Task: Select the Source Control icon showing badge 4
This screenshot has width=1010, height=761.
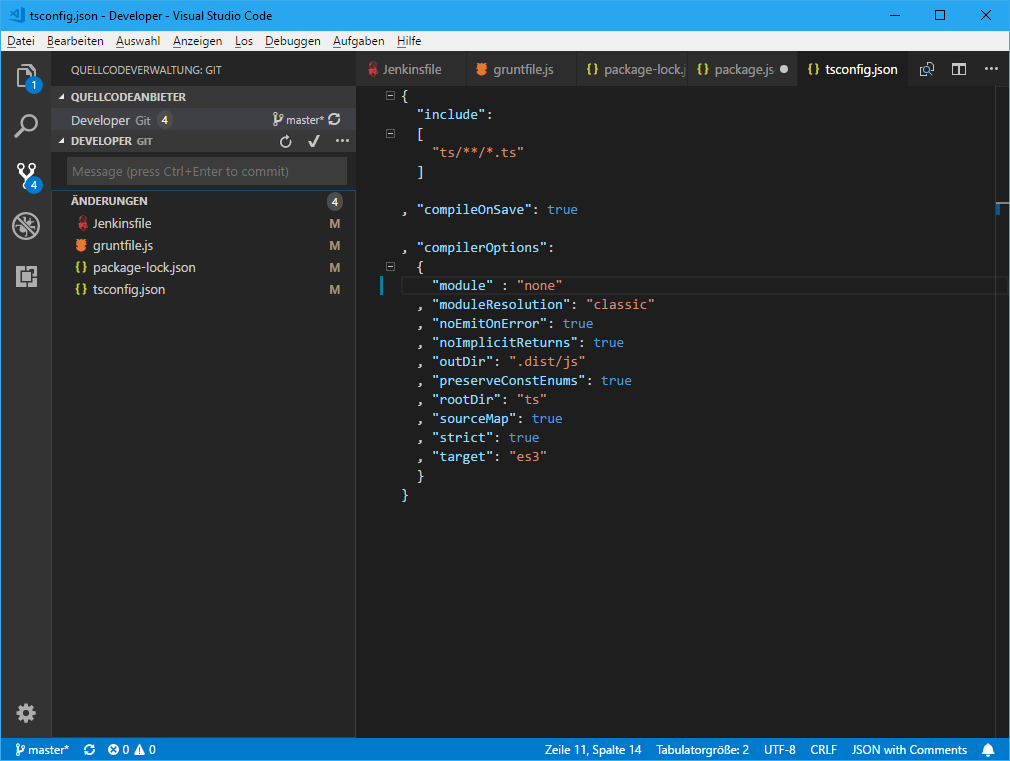Action: pos(26,176)
